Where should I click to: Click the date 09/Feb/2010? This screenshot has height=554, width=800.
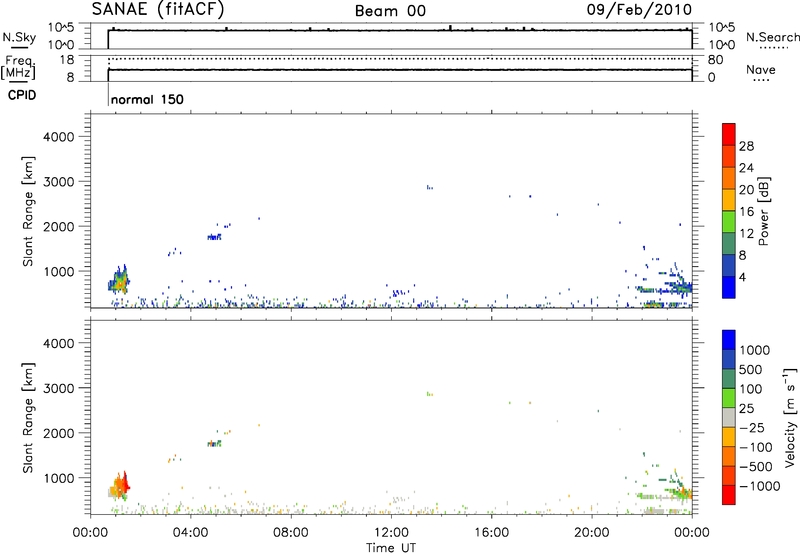[639, 10]
